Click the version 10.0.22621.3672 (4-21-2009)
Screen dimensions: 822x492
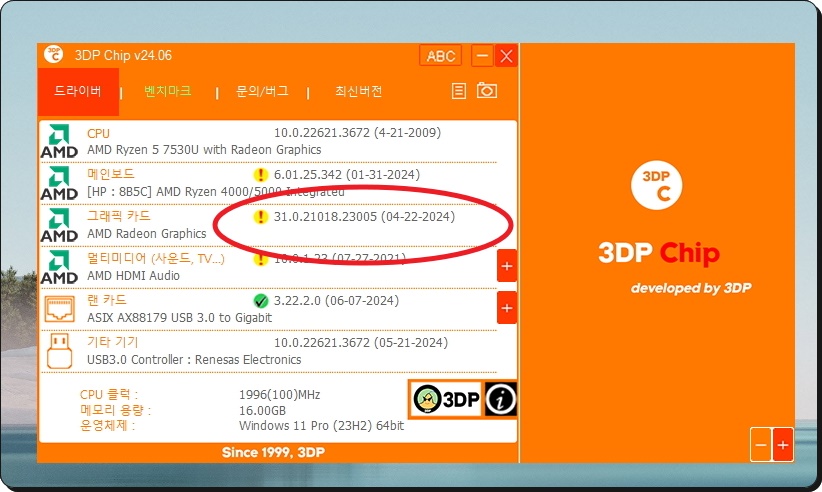click(x=358, y=133)
